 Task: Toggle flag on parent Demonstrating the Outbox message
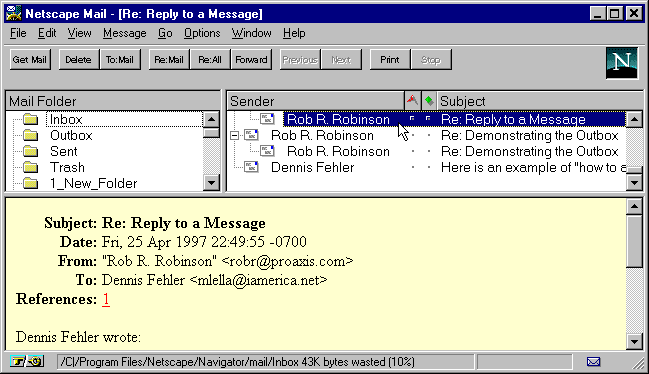413,135
